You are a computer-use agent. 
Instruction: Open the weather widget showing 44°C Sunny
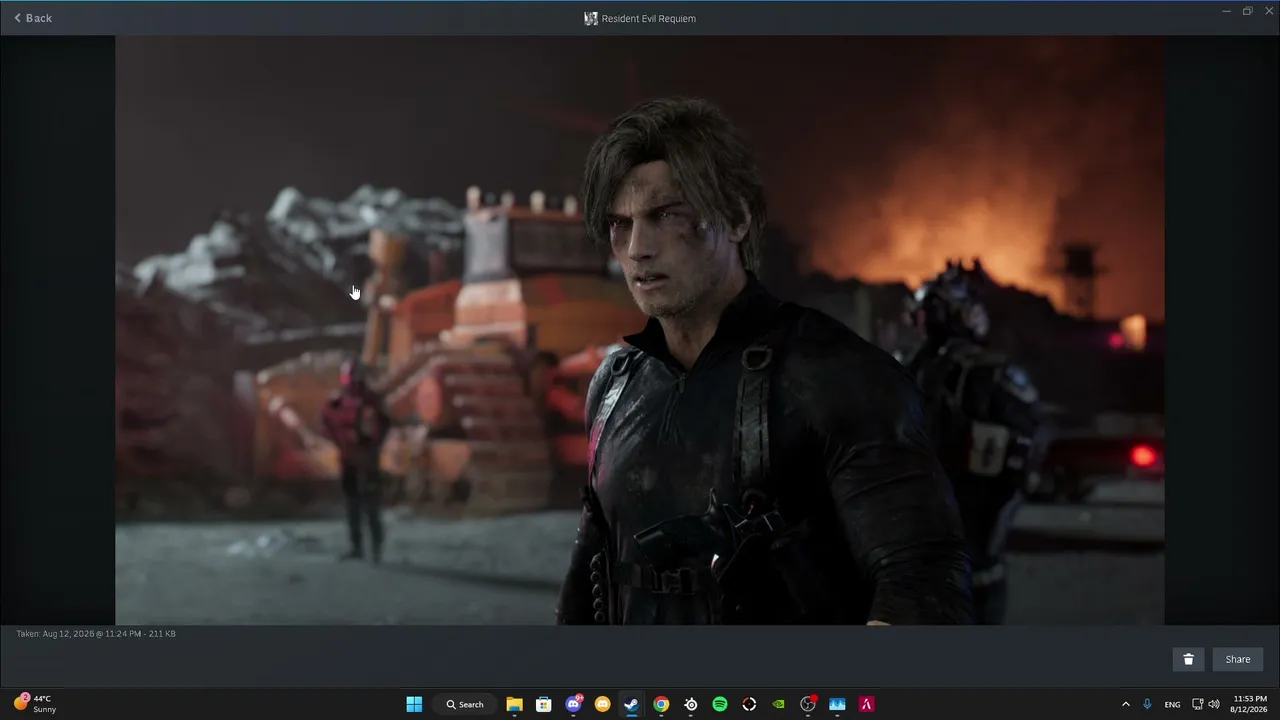click(x=35, y=704)
